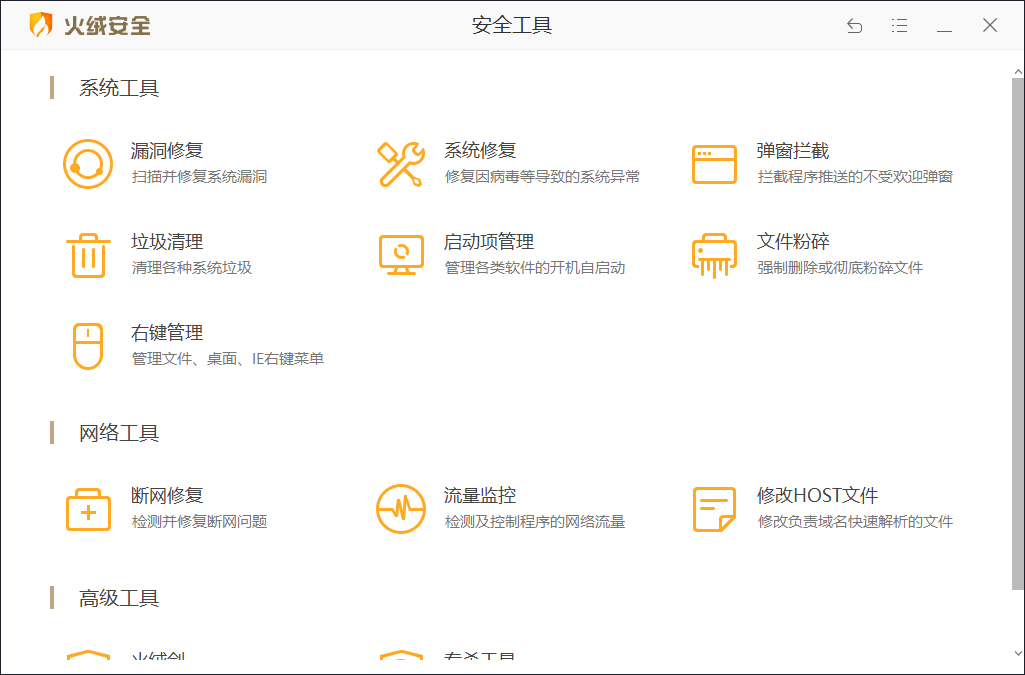The image size is (1025, 675).
Task: Open the main menu list icon
Action: (899, 25)
